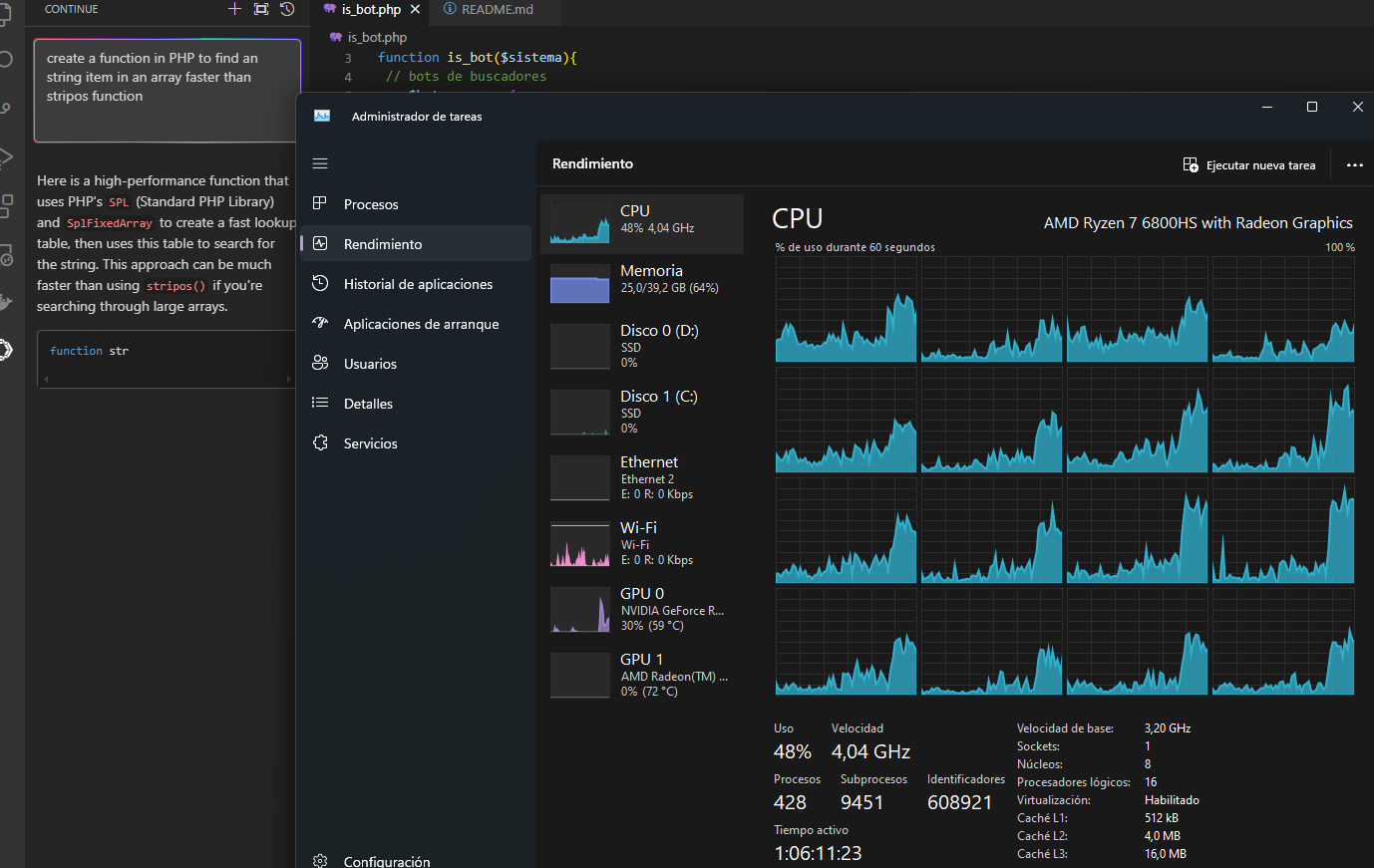Click the code block's right scroll arrow

pos(289,380)
